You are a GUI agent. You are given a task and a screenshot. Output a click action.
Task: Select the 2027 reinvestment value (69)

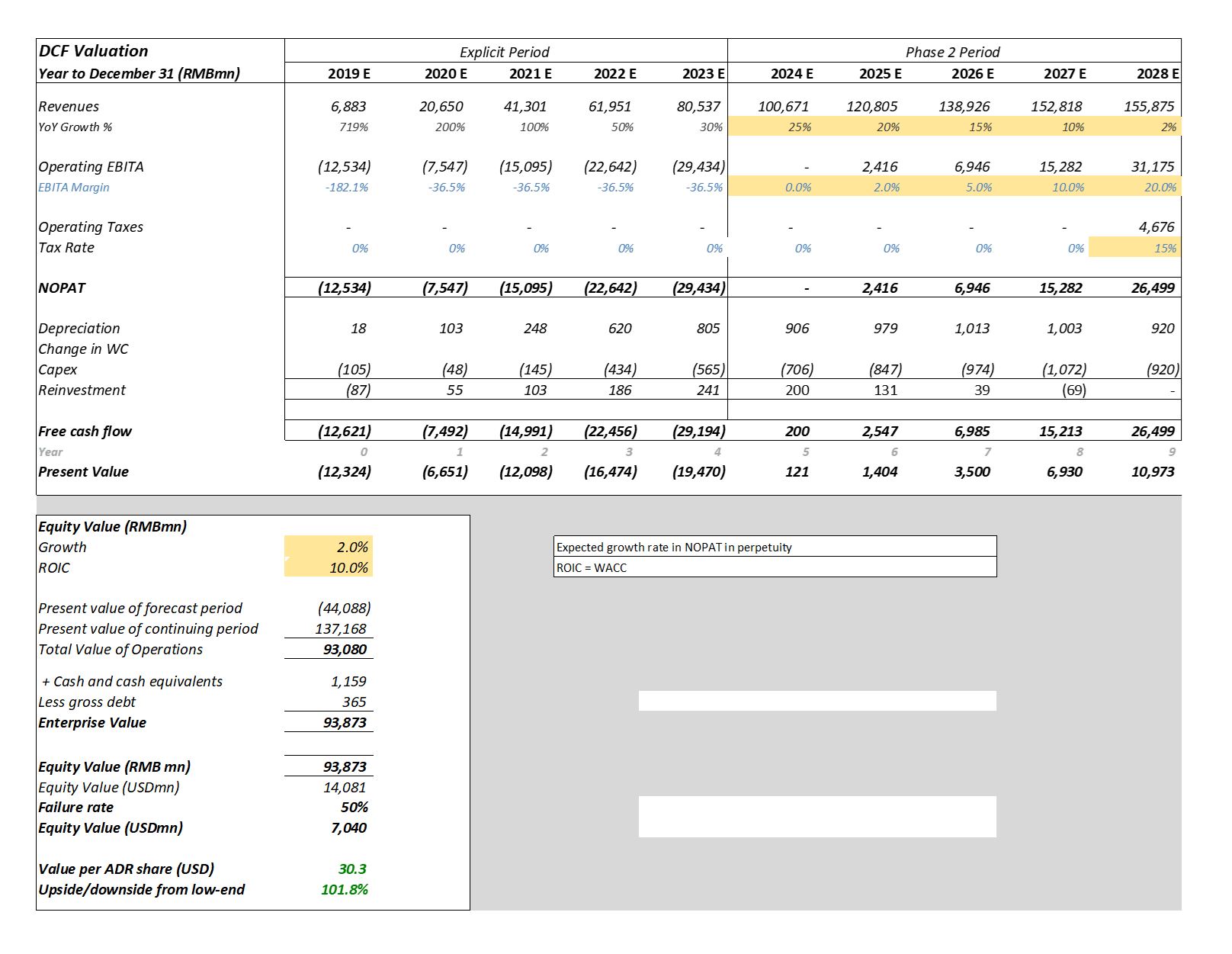click(1073, 390)
